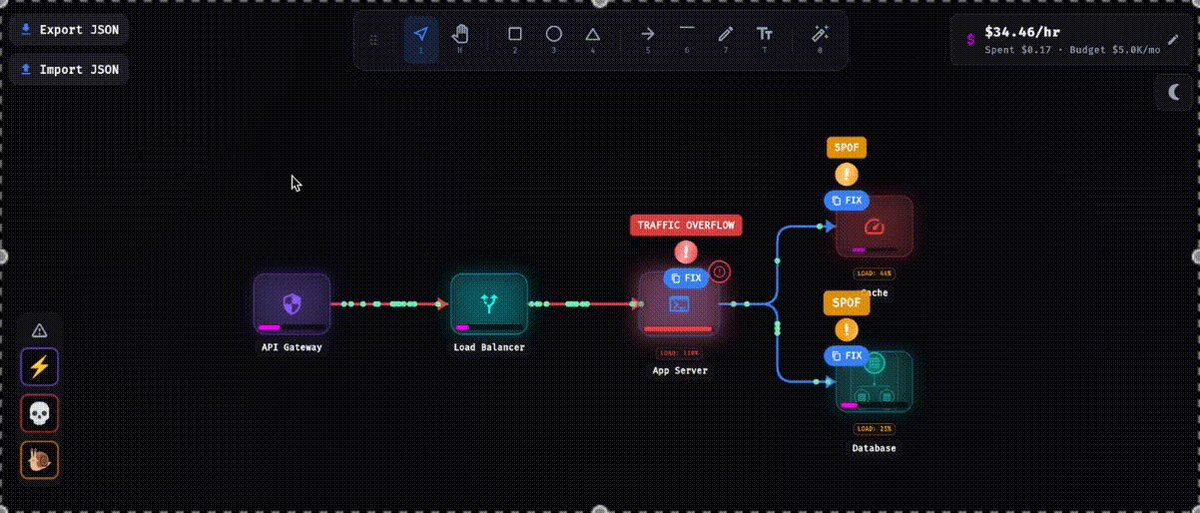The width and height of the screenshot is (1200, 513).
Task: Activate the text tool
Action: point(765,39)
